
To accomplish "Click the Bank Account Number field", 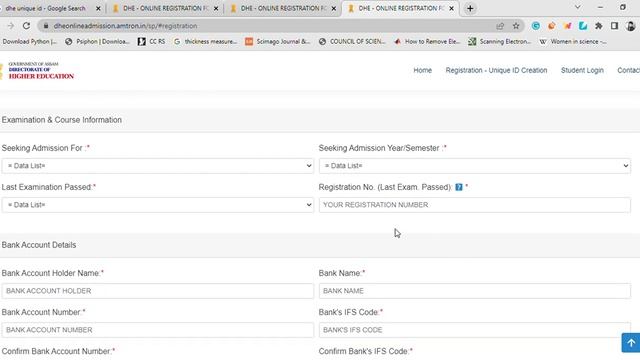I will (158, 330).
